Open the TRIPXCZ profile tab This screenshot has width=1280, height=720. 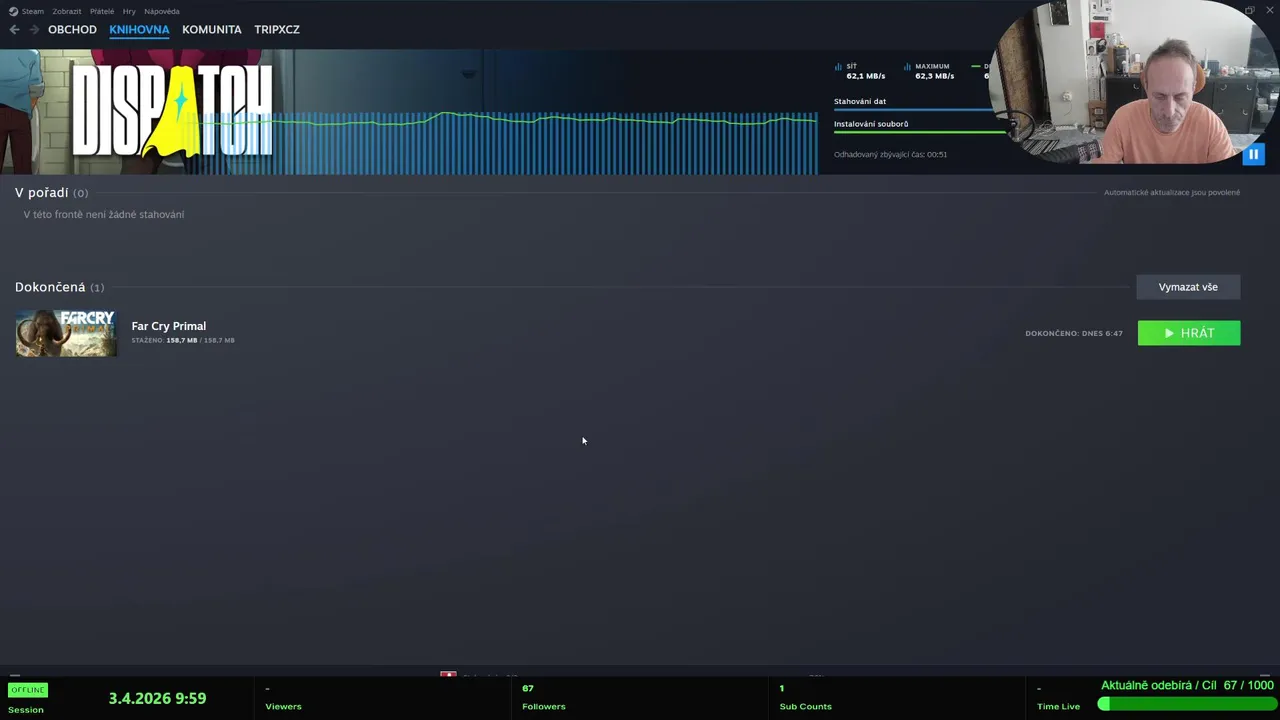tap(277, 29)
